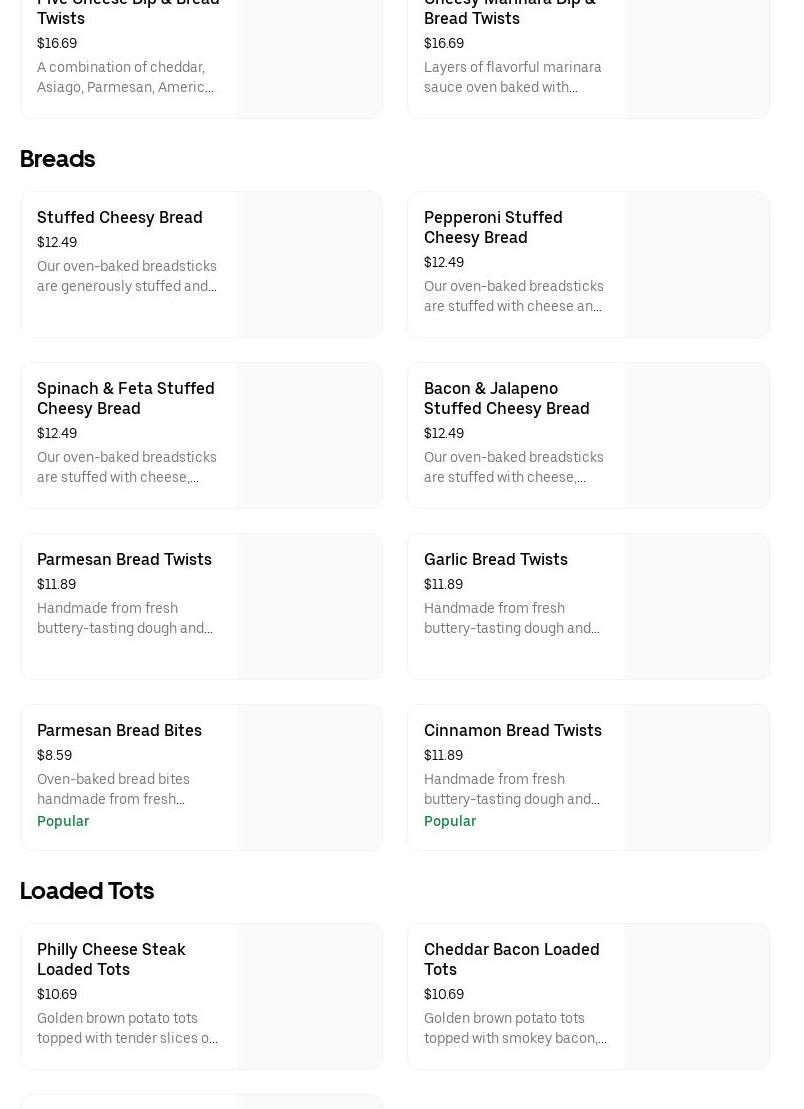Screen dimensions: 804x1109
Task: Click the Cheesy Marinara Dip description text
Action: (x=512, y=77)
